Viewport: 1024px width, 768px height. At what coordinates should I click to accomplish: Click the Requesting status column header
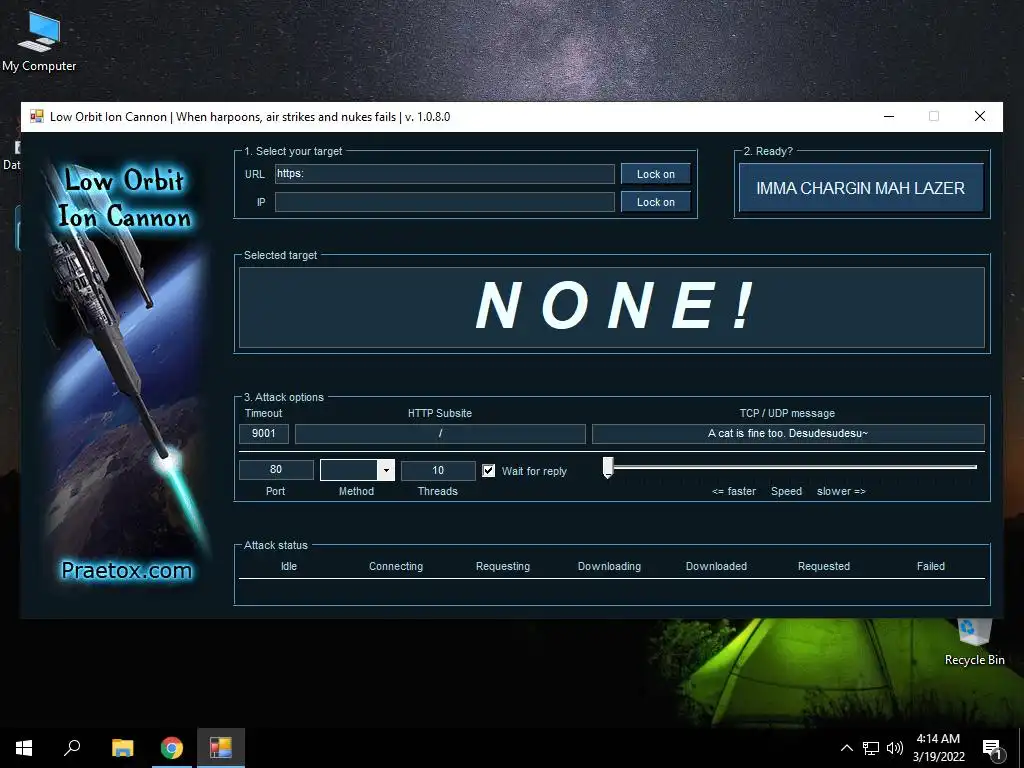(503, 566)
